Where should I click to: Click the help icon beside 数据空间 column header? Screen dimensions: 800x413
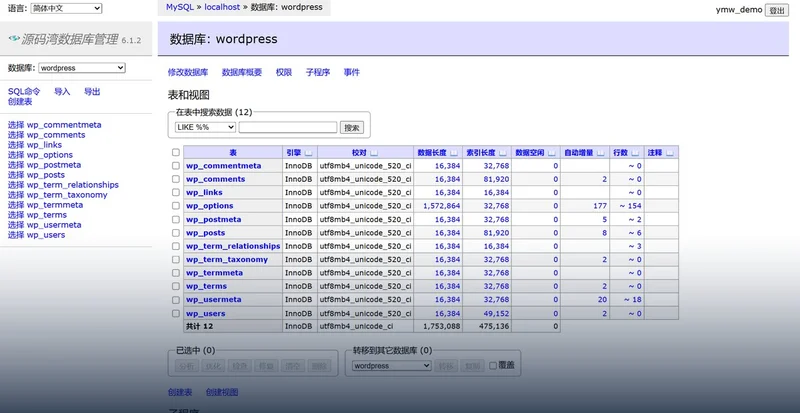(552, 153)
